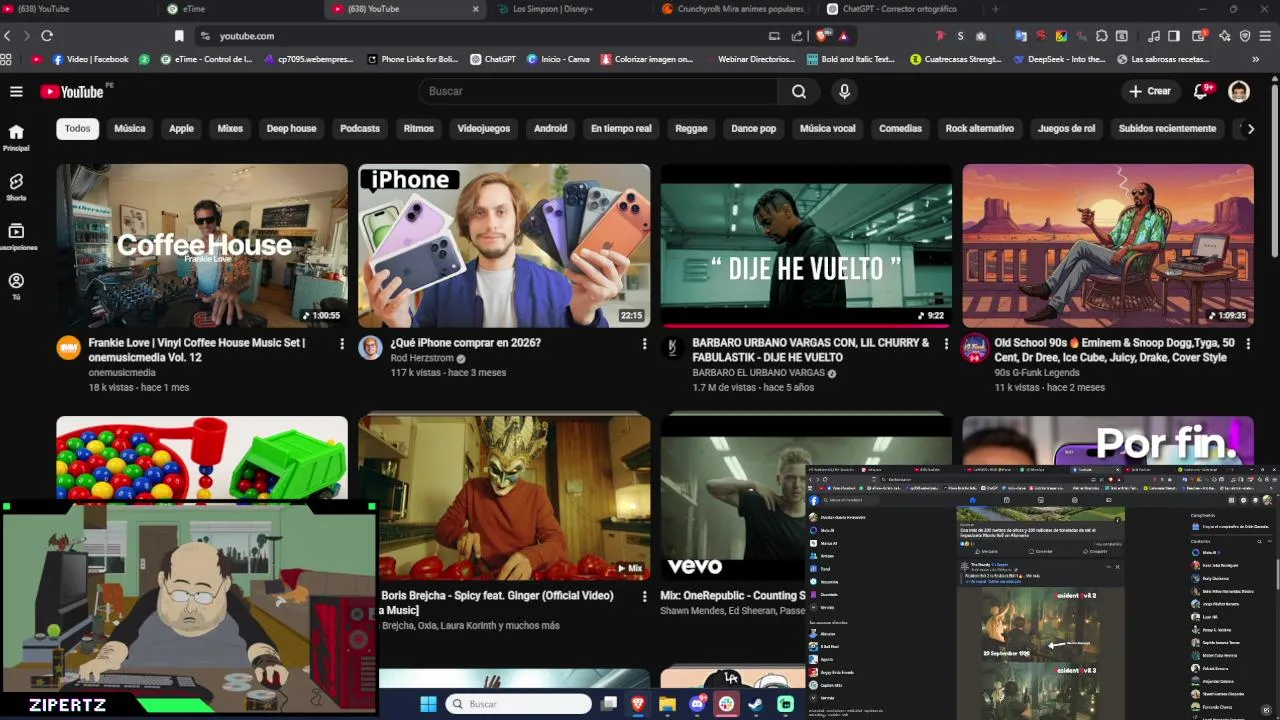Select the Videojuegos filter chip

(484, 128)
